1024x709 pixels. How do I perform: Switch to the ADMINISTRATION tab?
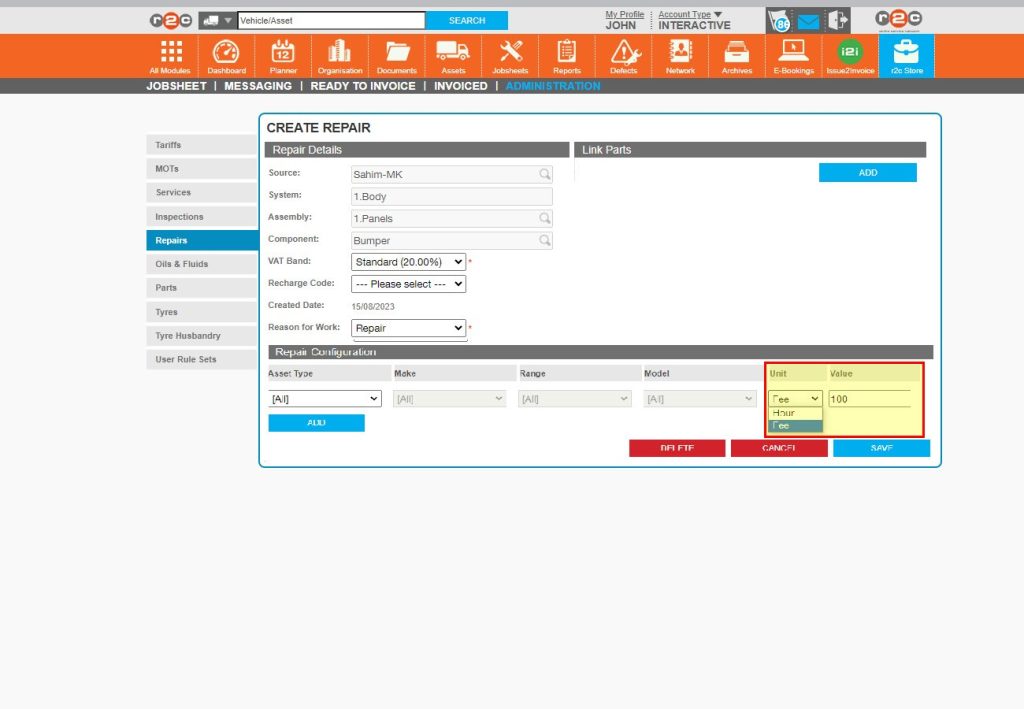tap(552, 86)
